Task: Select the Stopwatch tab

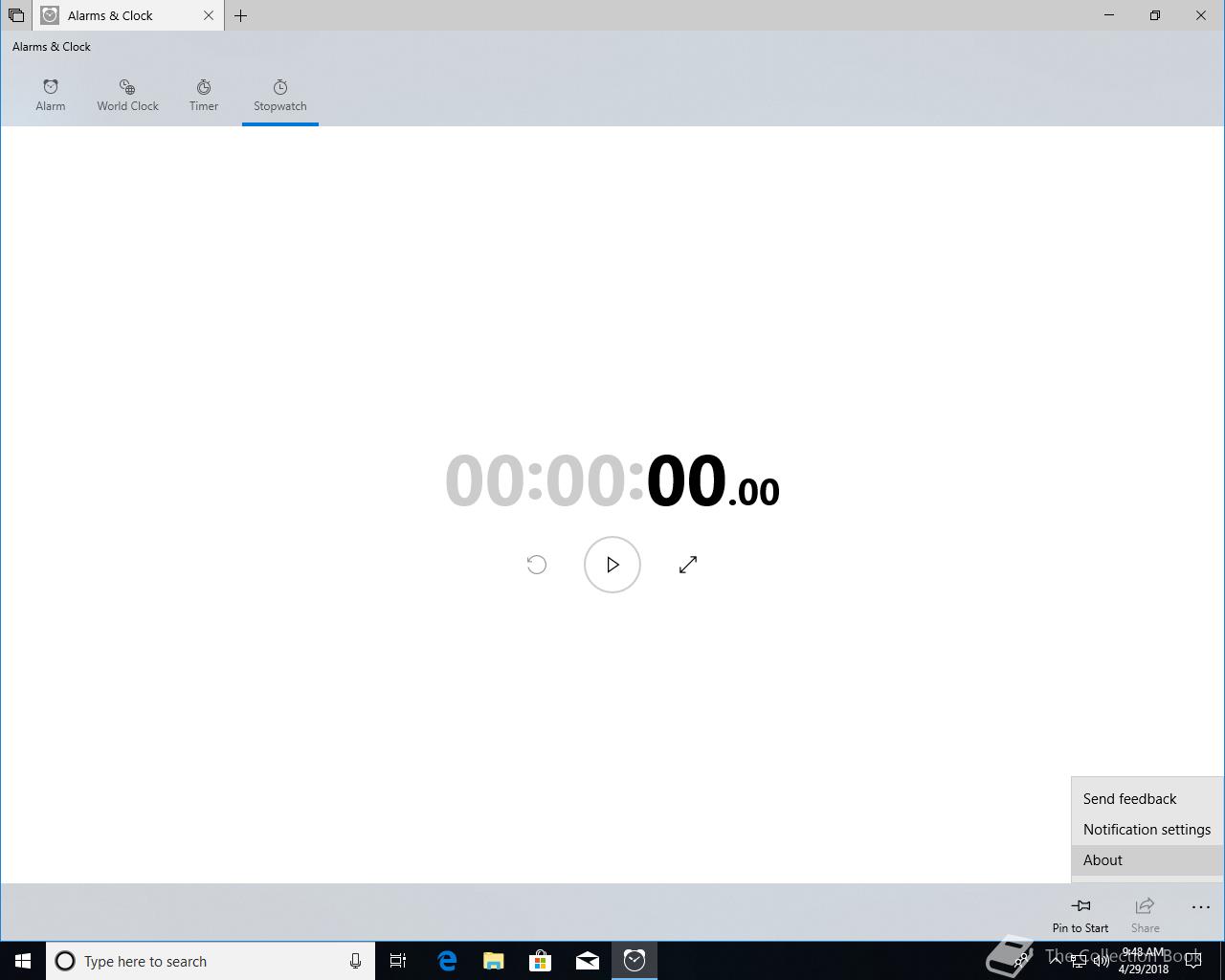Action: click(280, 96)
